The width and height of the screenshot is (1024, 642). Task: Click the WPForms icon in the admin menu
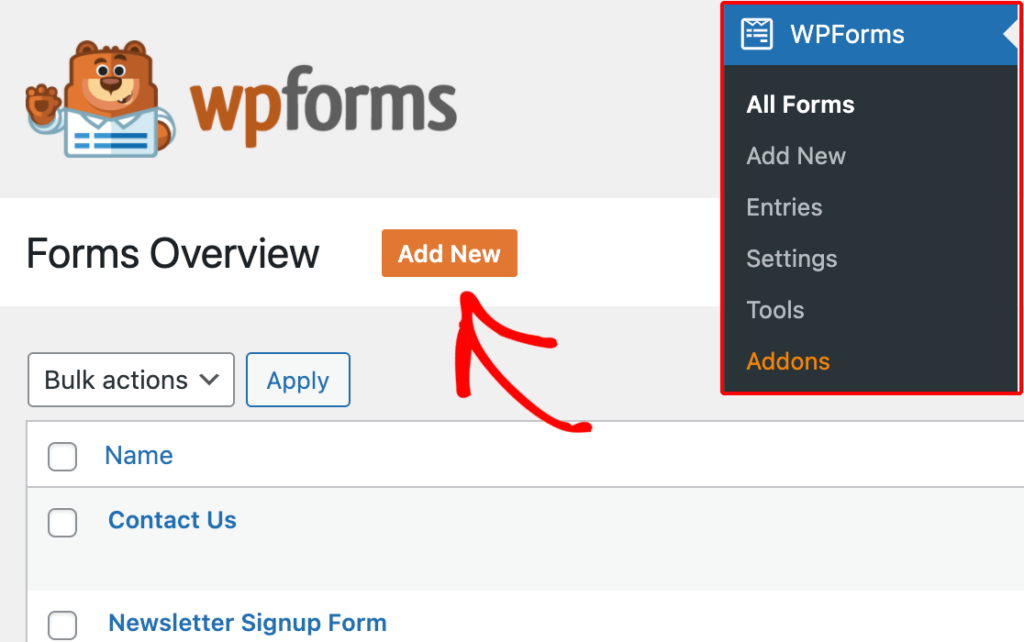[757, 33]
